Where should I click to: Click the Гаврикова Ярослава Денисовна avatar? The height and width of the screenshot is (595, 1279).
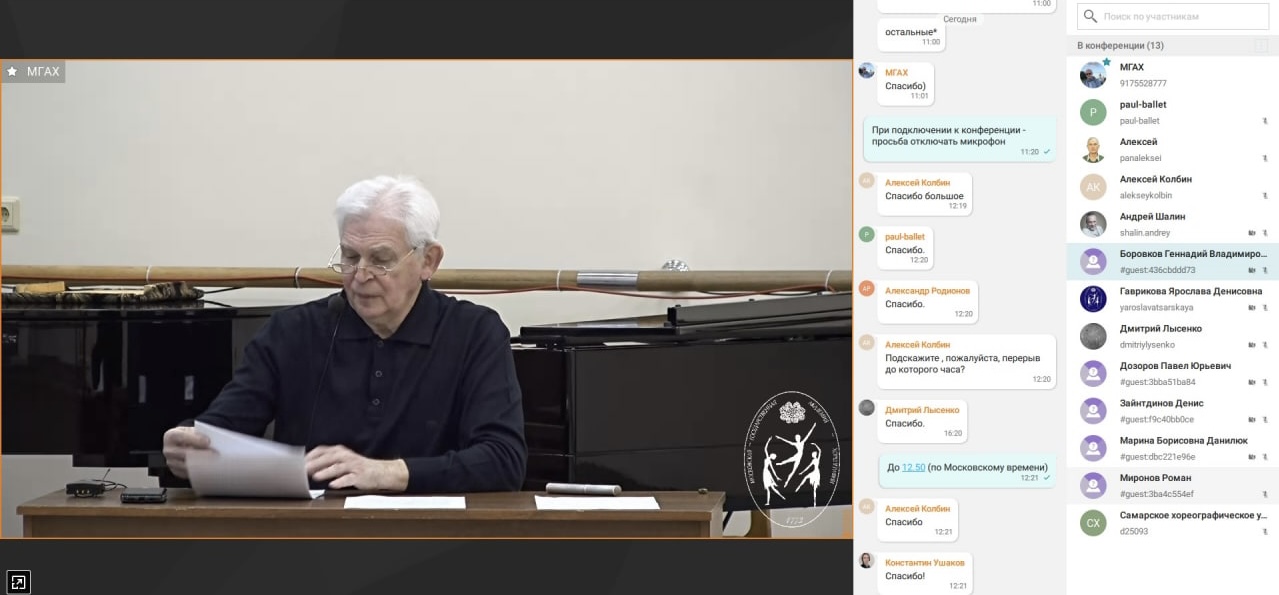pyautogui.click(x=1093, y=299)
